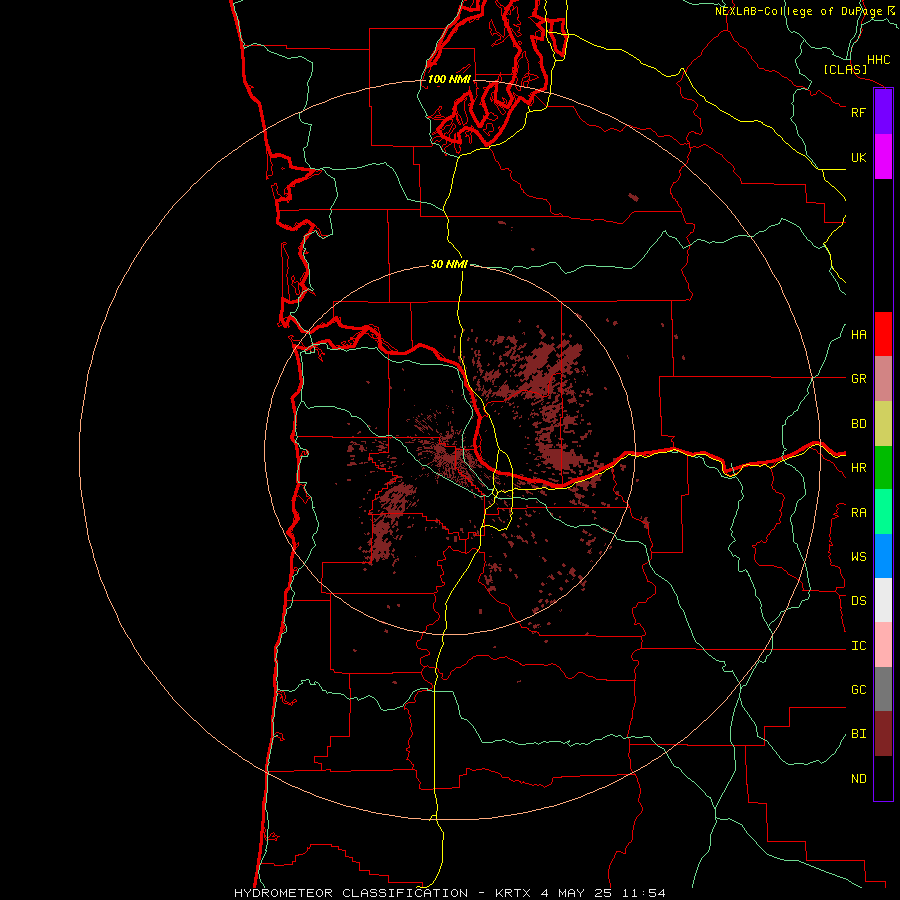The height and width of the screenshot is (900, 900).
Task: Click the IC legend label
Action: pyautogui.click(x=859, y=646)
